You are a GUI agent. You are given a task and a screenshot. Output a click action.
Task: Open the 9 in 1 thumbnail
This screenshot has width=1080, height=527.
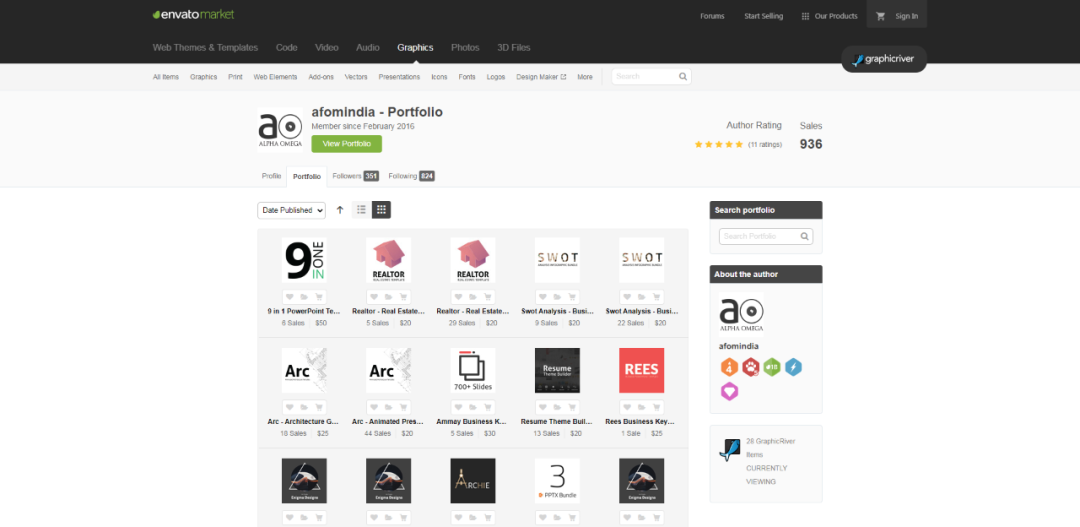[304, 260]
